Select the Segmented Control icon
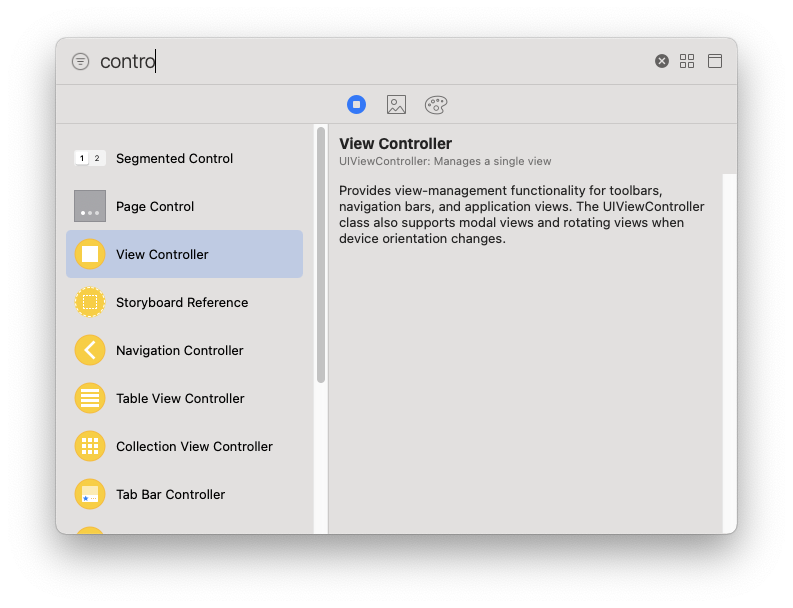 (x=90, y=158)
